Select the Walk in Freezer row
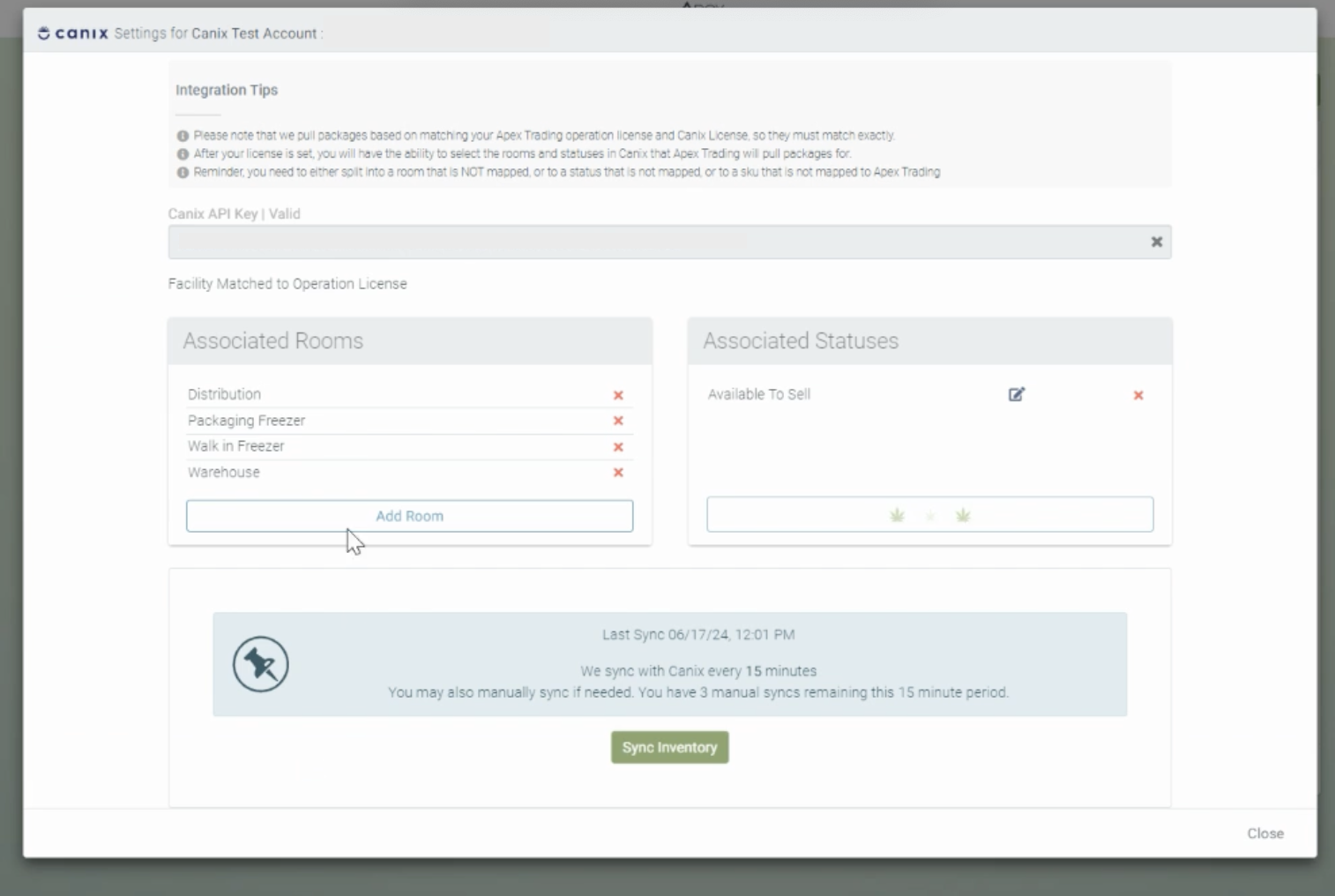Viewport: 1335px width, 896px height. click(x=410, y=446)
